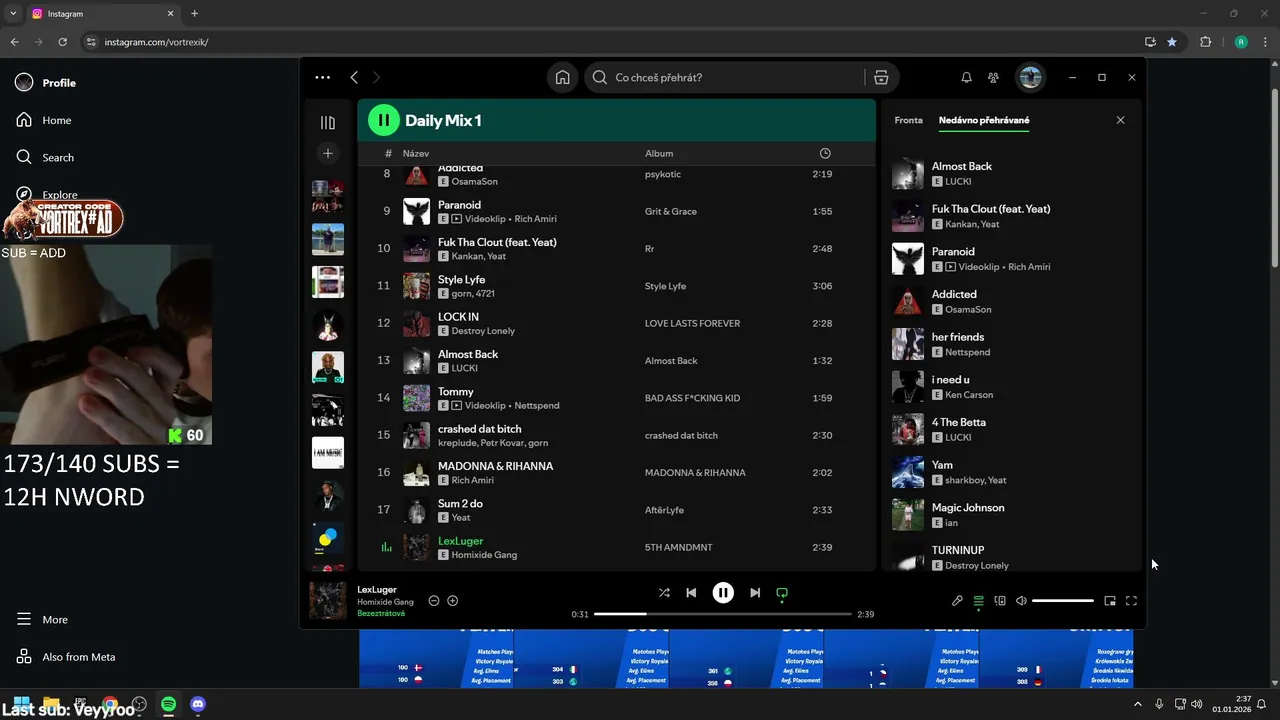Image resolution: width=1280 pixels, height=720 pixels.
Task: Open Spotify notifications bell
Action: [x=966, y=77]
